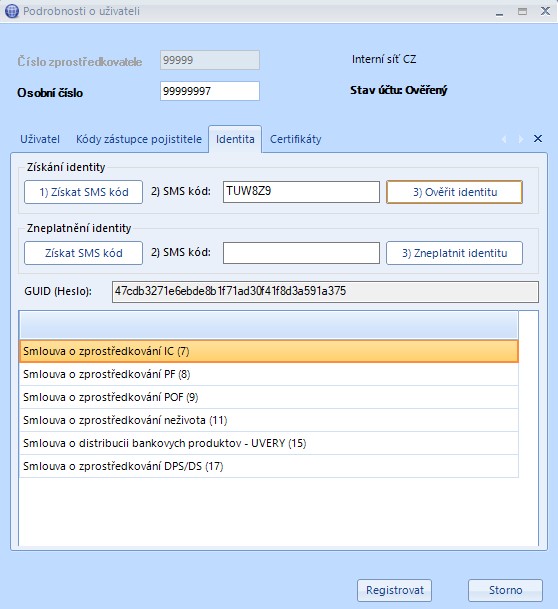Click the 1) Získat SMS kód button
This screenshot has height=609, width=558.
pyautogui.click(x=83, y=192)
